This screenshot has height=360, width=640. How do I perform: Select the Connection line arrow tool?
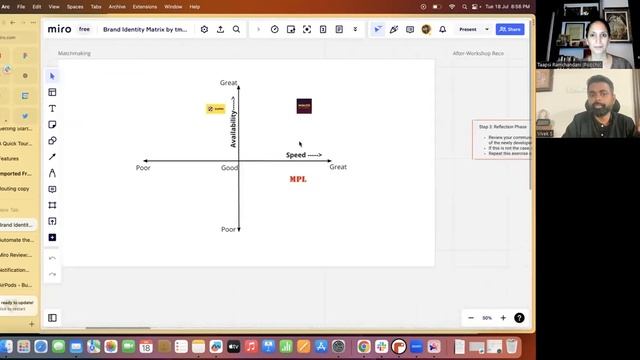tap(52, 157)
